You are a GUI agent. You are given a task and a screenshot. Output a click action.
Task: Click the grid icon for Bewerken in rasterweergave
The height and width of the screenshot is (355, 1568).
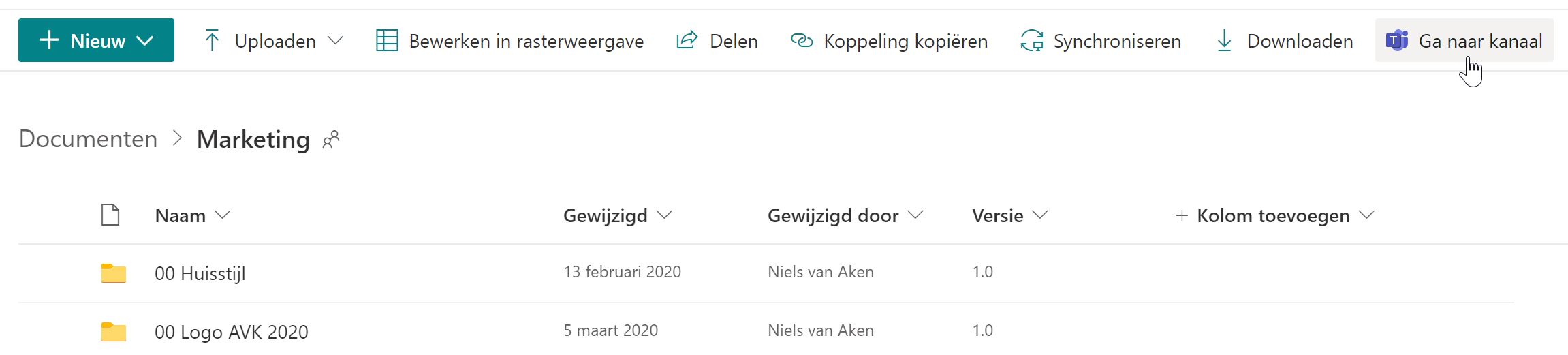pyautogui.click(x=387, y=41)
